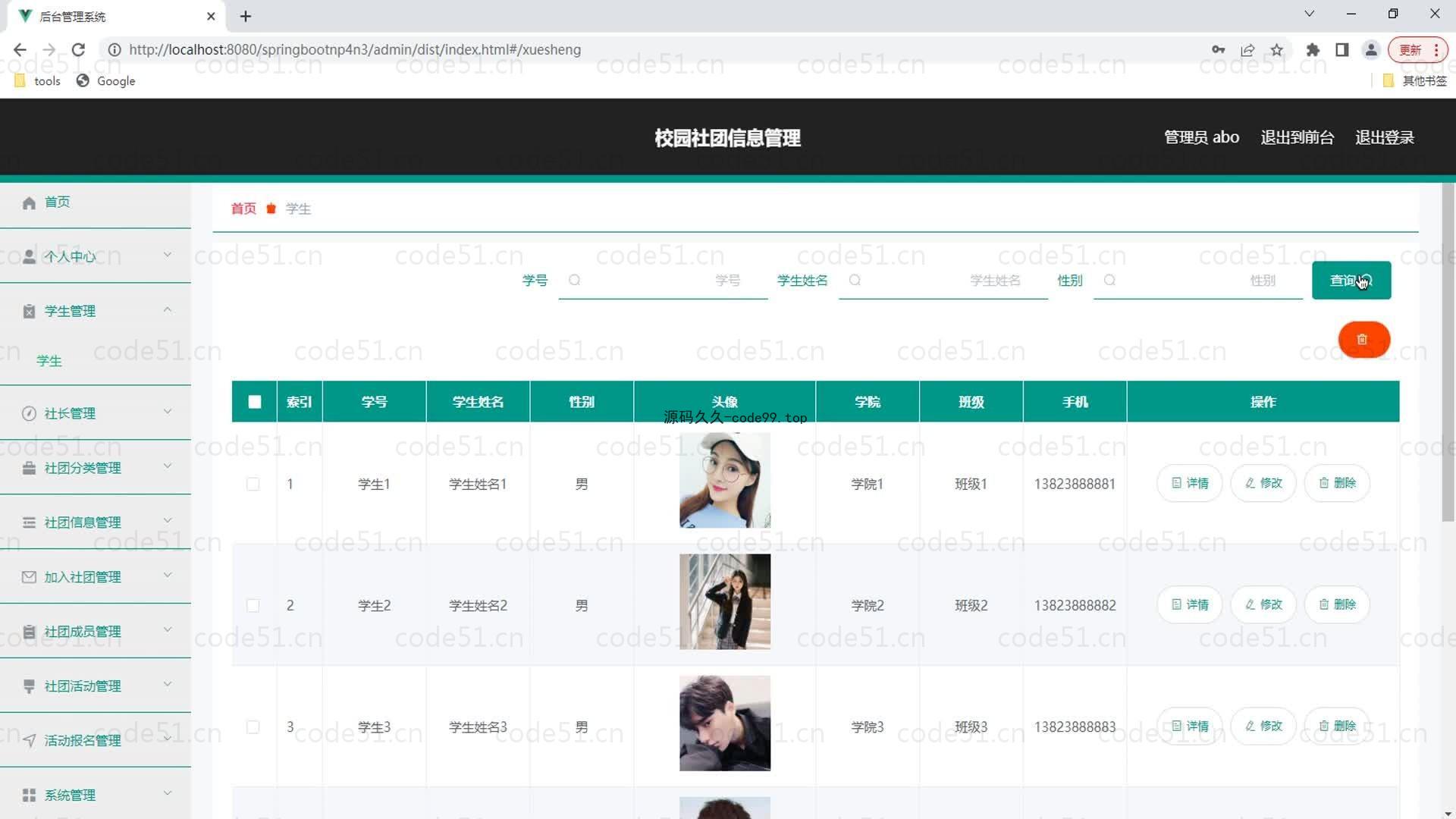Focus the 学生姓名 search input
The width and height of the screenshot is (1456, 819).
tap(943, 281)
